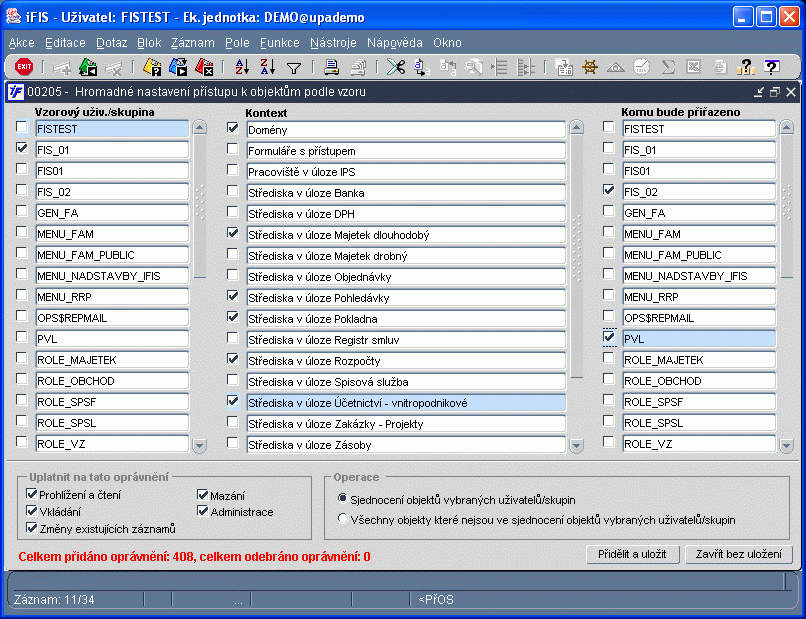Click the printer icon in toolbar

331,67
